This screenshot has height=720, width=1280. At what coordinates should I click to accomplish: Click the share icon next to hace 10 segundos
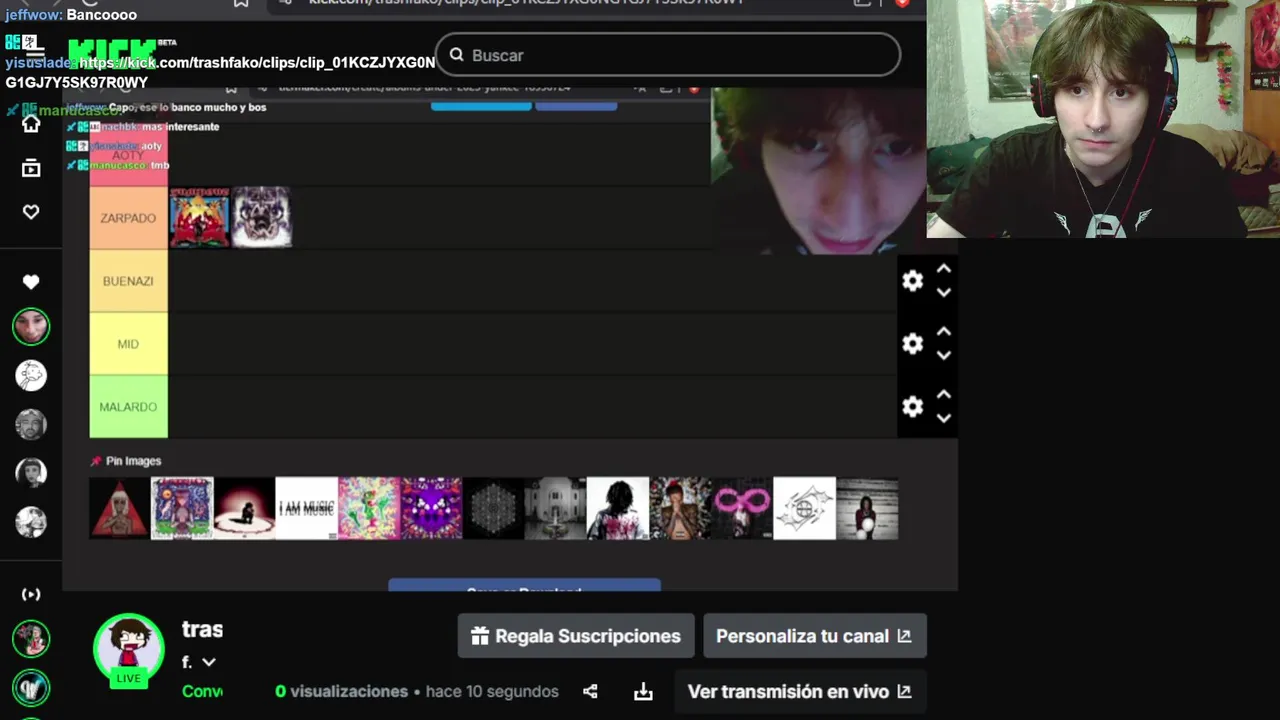[590, 691]
